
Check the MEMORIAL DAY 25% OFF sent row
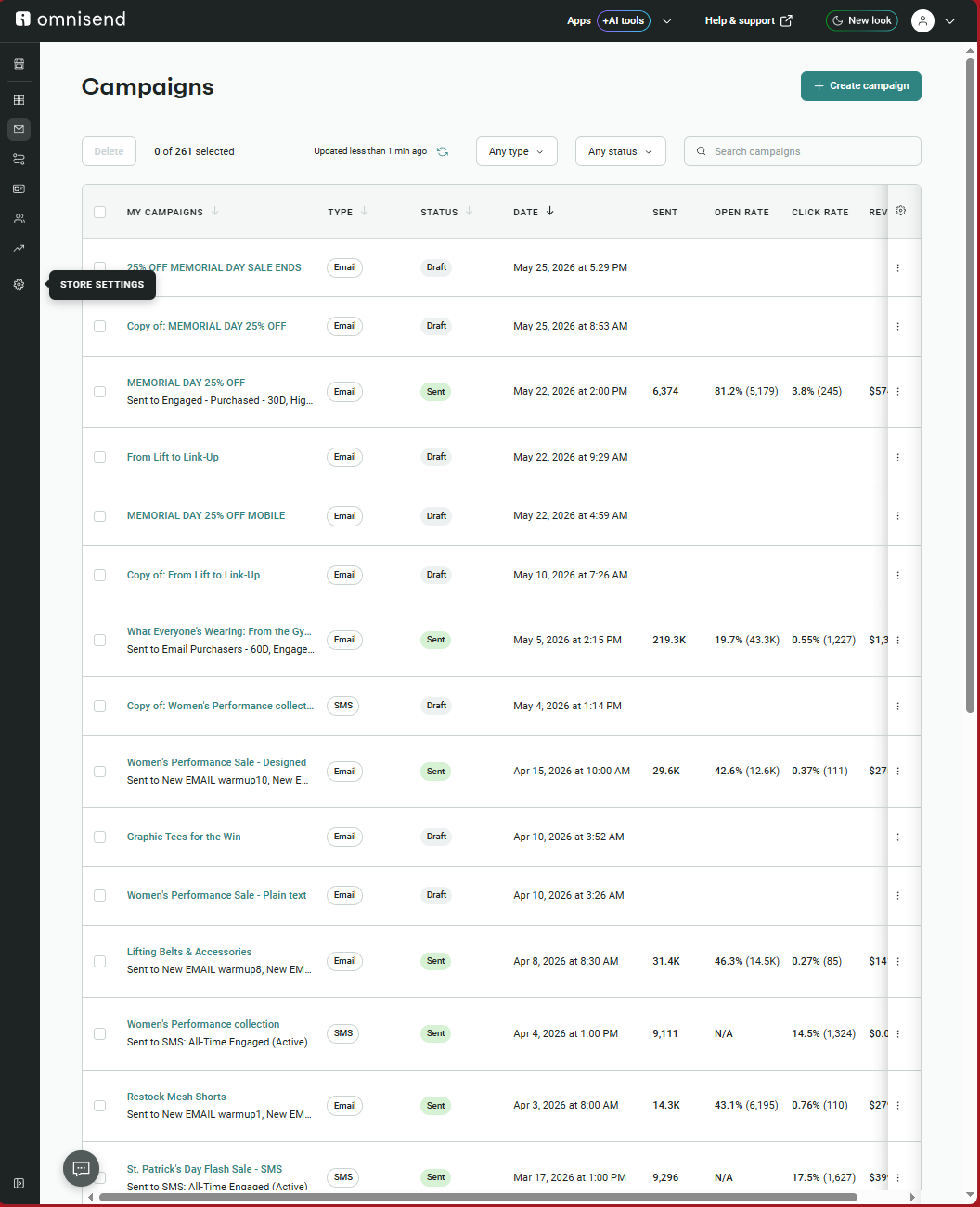click(x=100, y=392)
